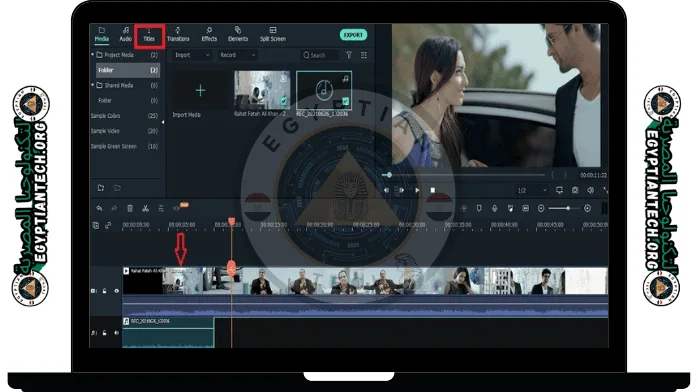Take a snapshot of the preview frame
The width and height of the screenshot is (698, 392).
pos(575,190)
